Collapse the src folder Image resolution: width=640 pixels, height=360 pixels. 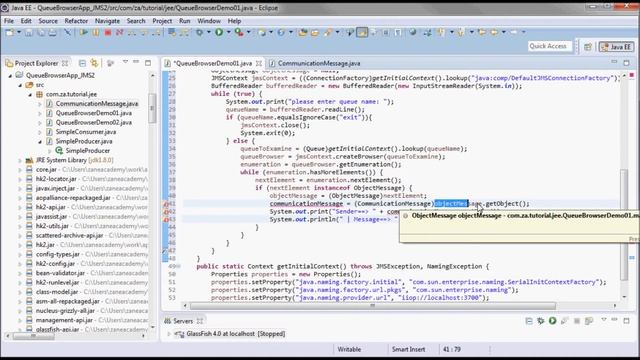coord(20,85)
